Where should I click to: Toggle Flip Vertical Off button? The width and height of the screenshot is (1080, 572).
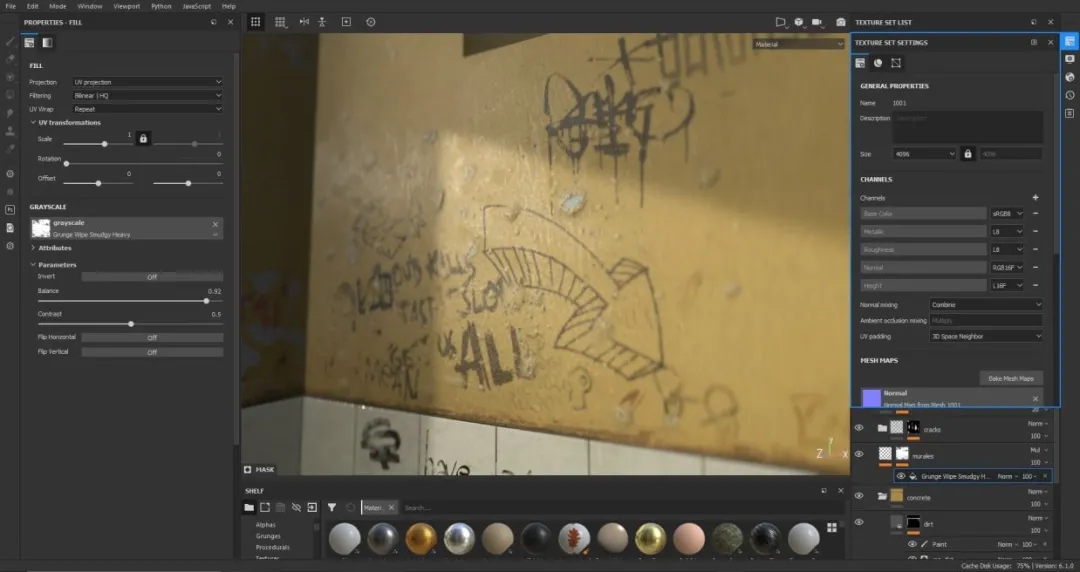click(152, 352)
